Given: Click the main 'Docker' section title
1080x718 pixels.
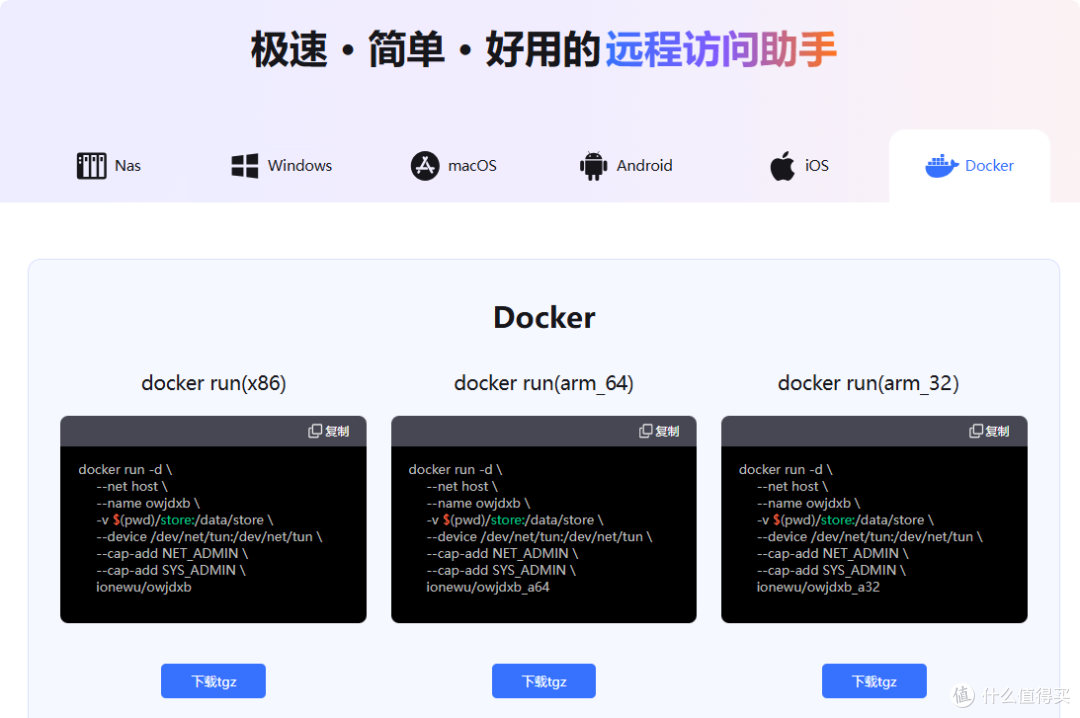Looking at the screenshot, I should [x=544, y=318].
